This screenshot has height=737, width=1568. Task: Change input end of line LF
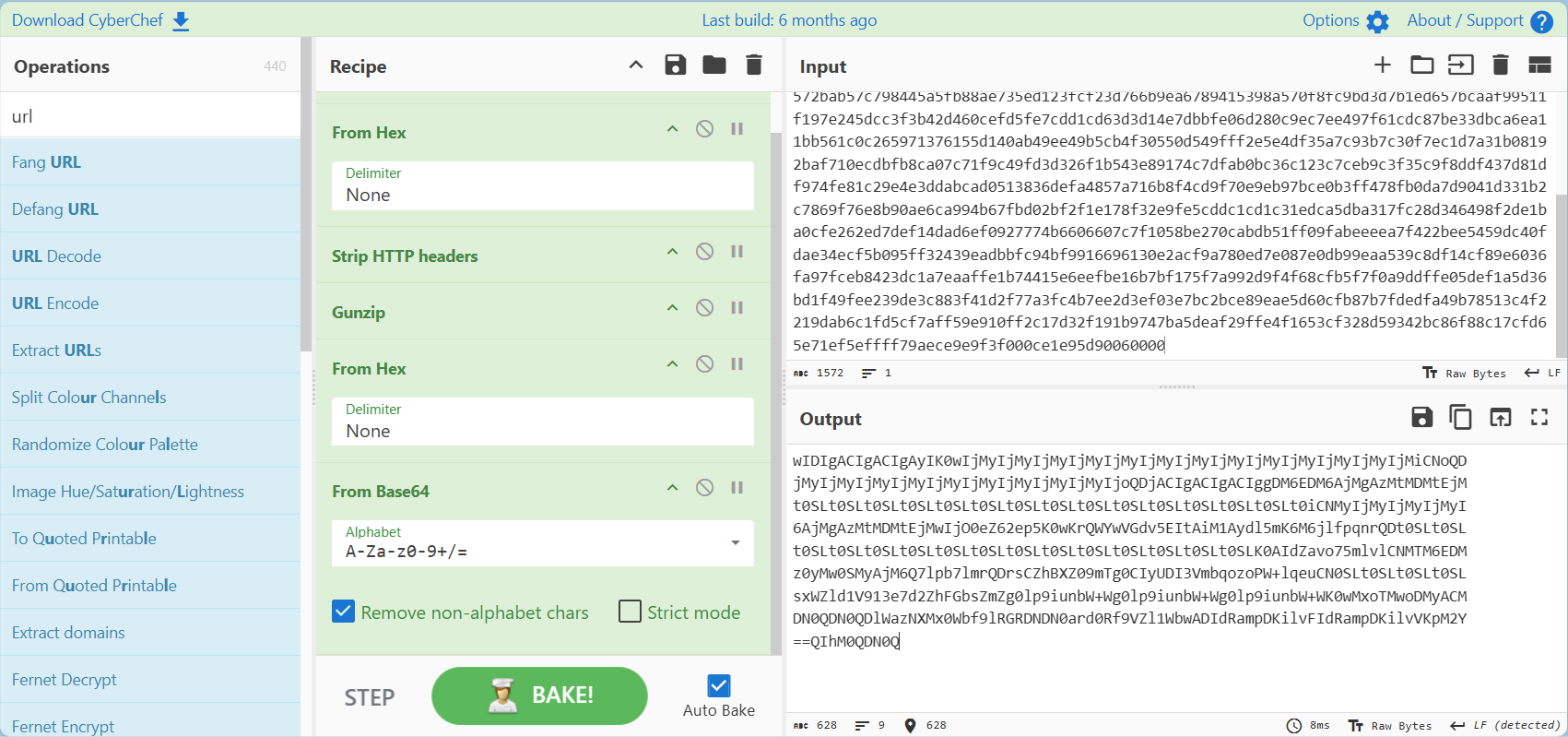pos(1542,373)
